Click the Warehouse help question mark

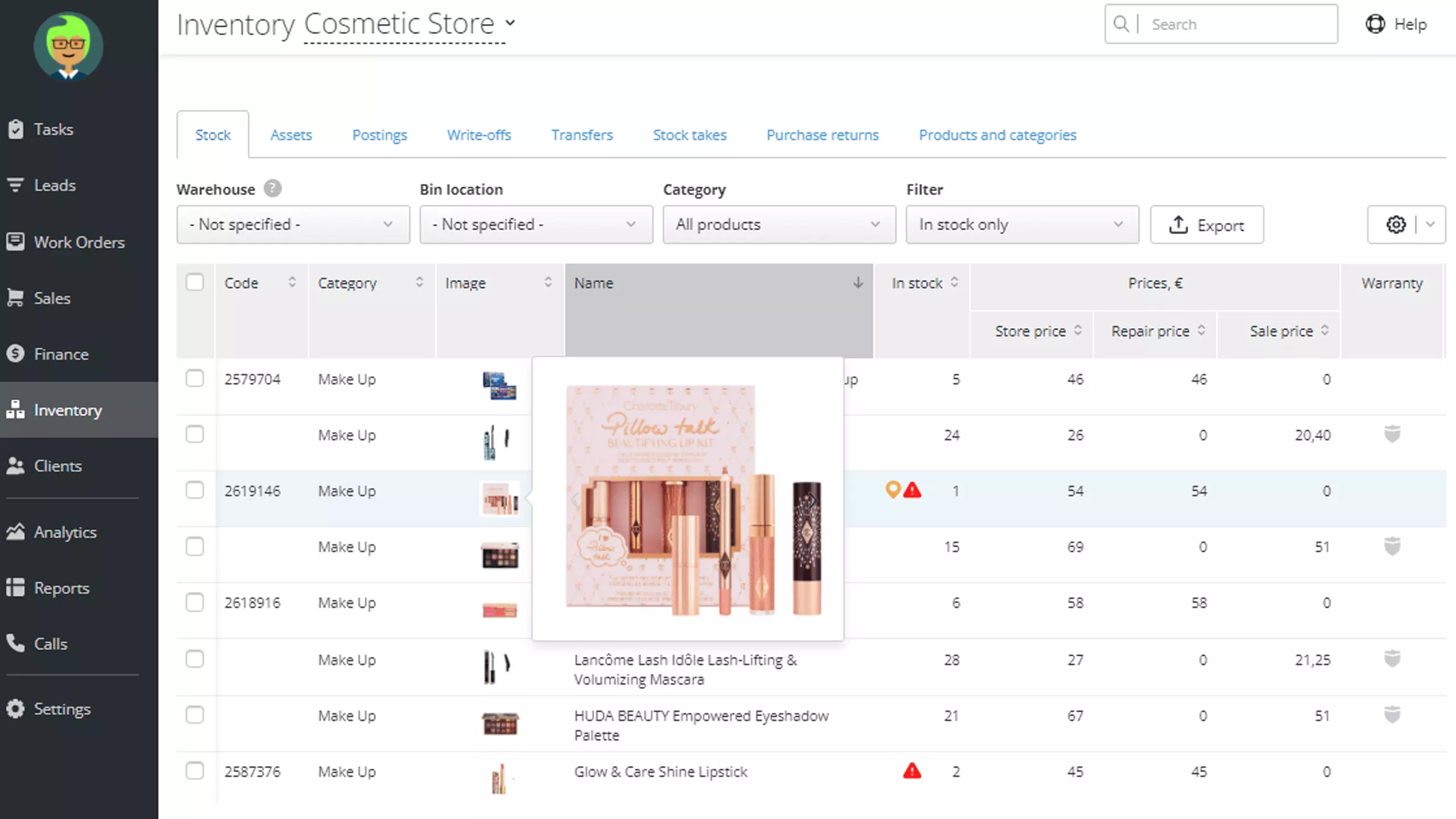tap(272, 188)
